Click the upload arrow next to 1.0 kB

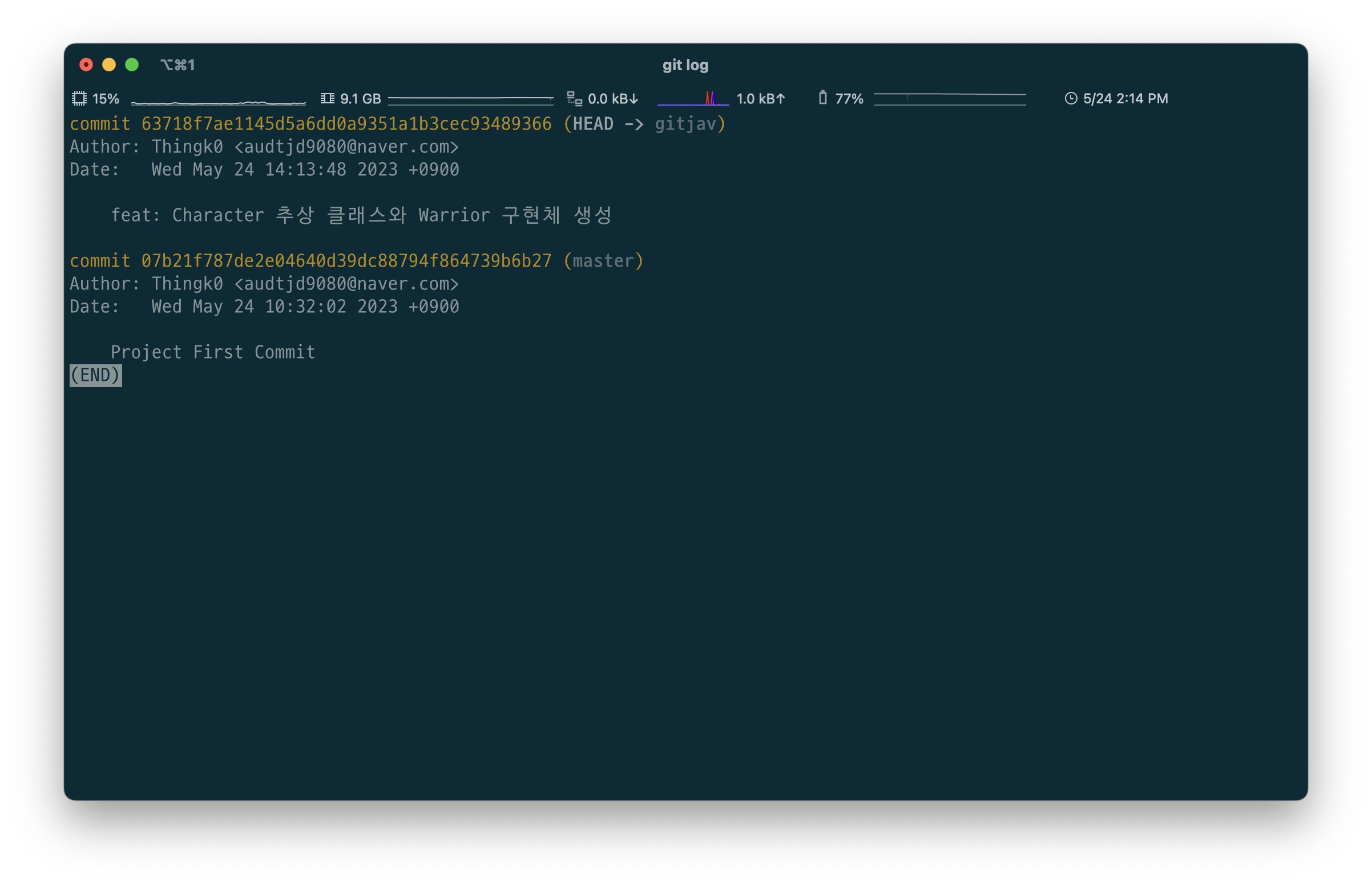[x=780, y=99]
